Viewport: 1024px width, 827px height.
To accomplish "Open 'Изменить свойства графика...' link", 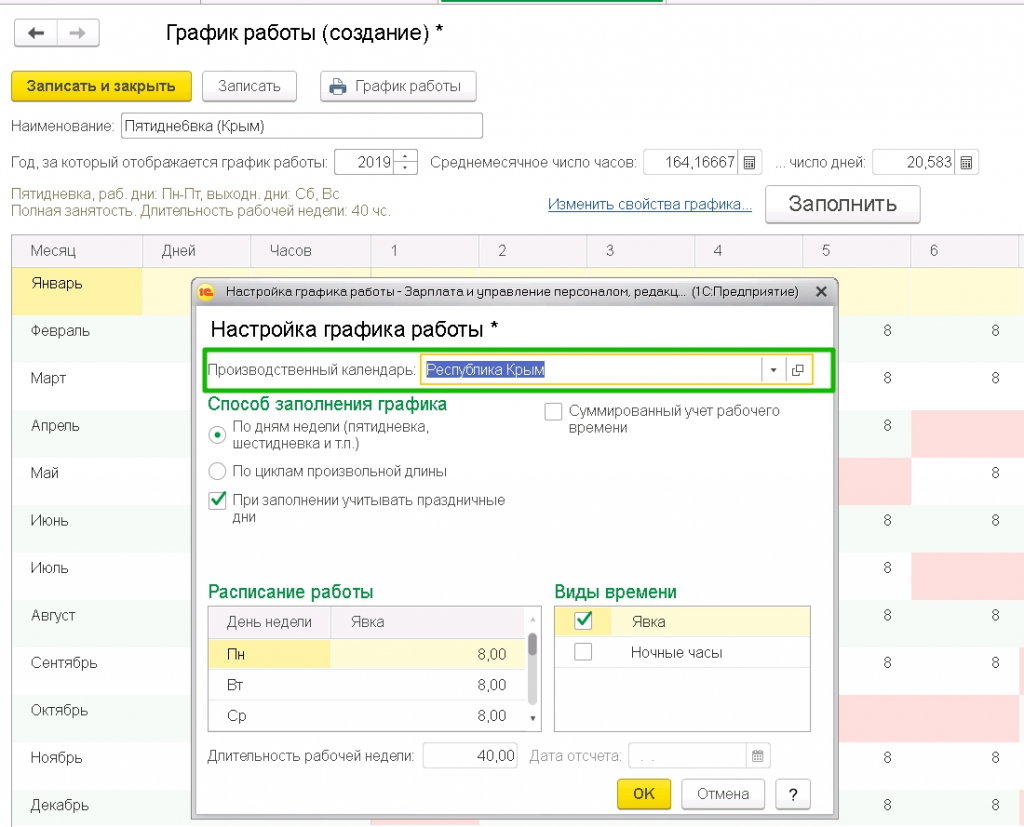I will pos(650,204).
